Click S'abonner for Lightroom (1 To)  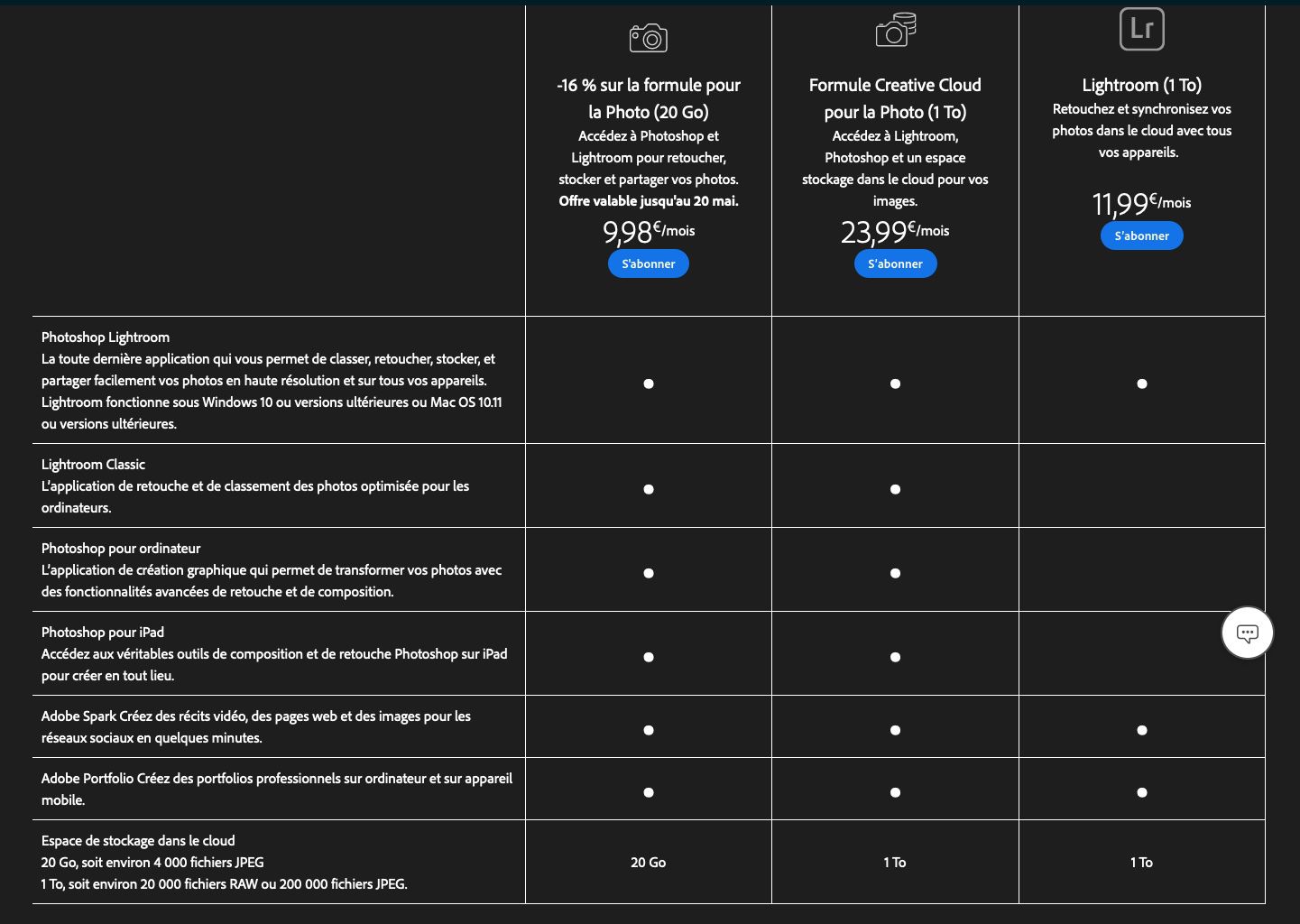(x=1141, y=236)
